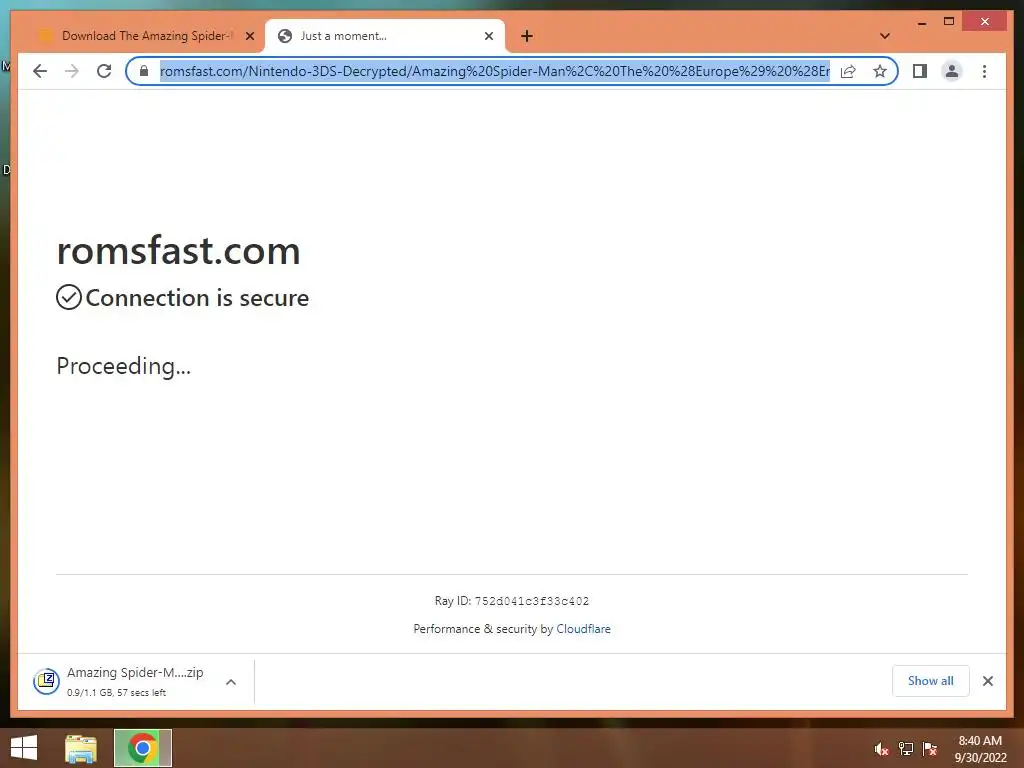Click the Chrome taskbar icon
This screenshot has width=1024, height=768.
pyautogui.click(x=142, y=748)
